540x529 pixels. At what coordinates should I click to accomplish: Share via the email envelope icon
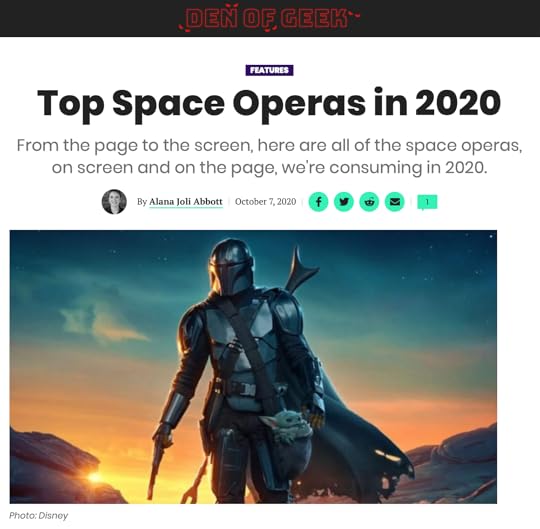tap(395, 202)
